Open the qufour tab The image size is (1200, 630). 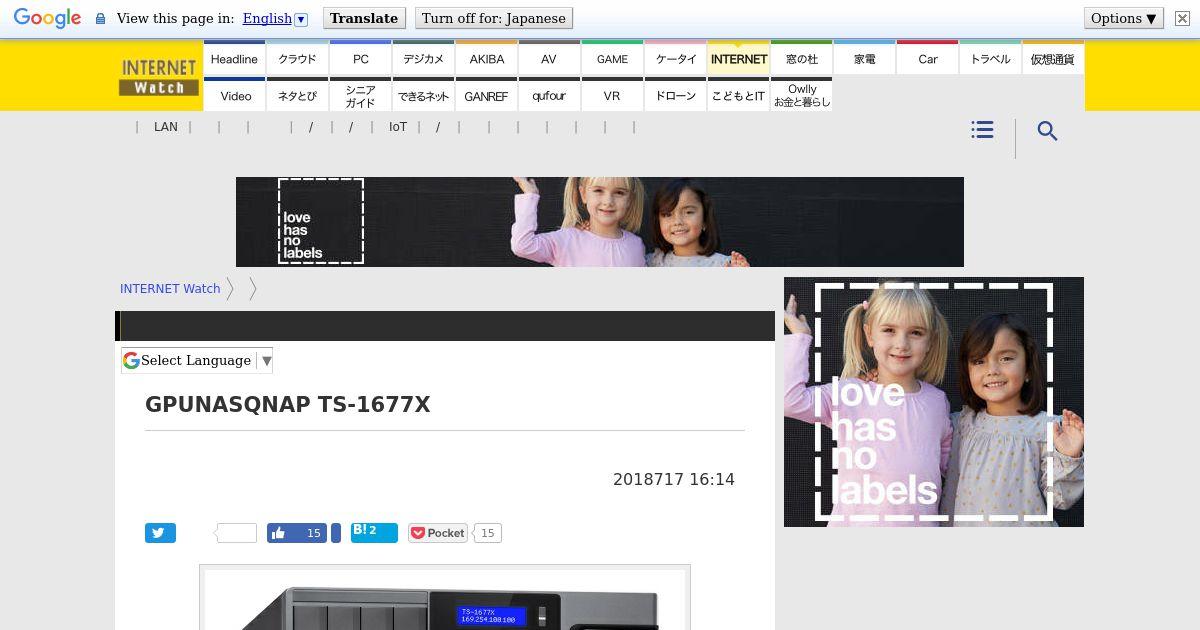pyautogui.click(x=549, y=95)
